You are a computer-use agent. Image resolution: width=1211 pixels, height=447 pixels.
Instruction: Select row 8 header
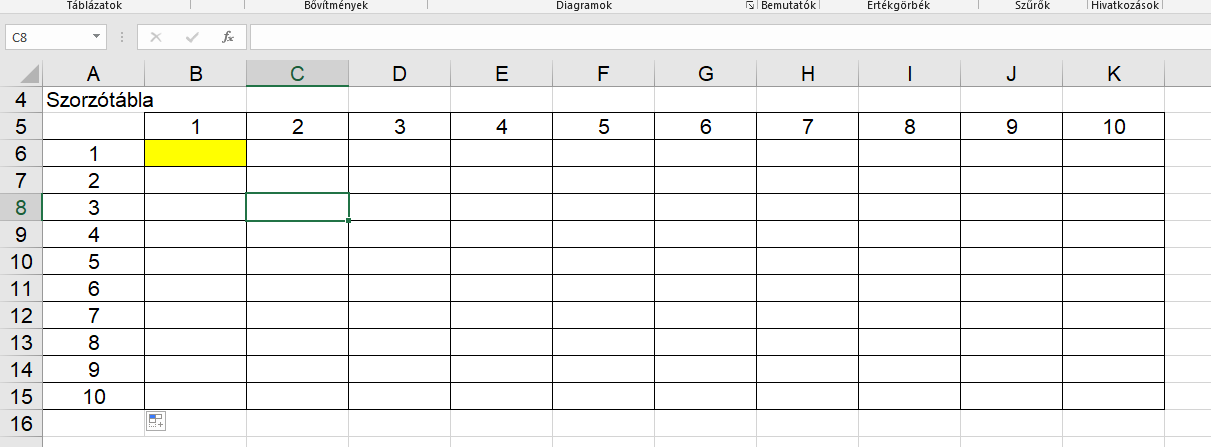click(x=21, y=207)
